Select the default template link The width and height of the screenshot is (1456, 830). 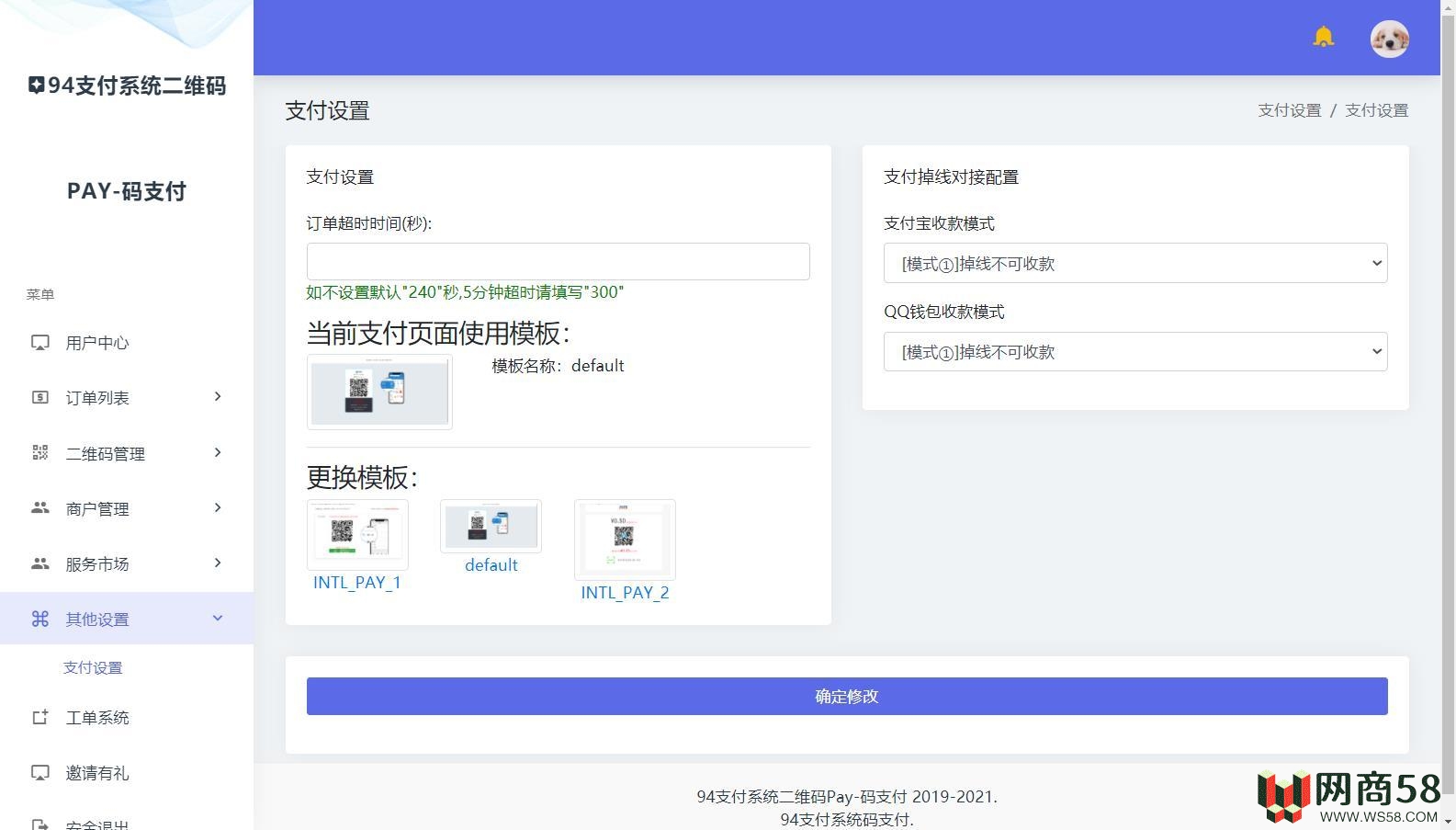coord(491,565)
